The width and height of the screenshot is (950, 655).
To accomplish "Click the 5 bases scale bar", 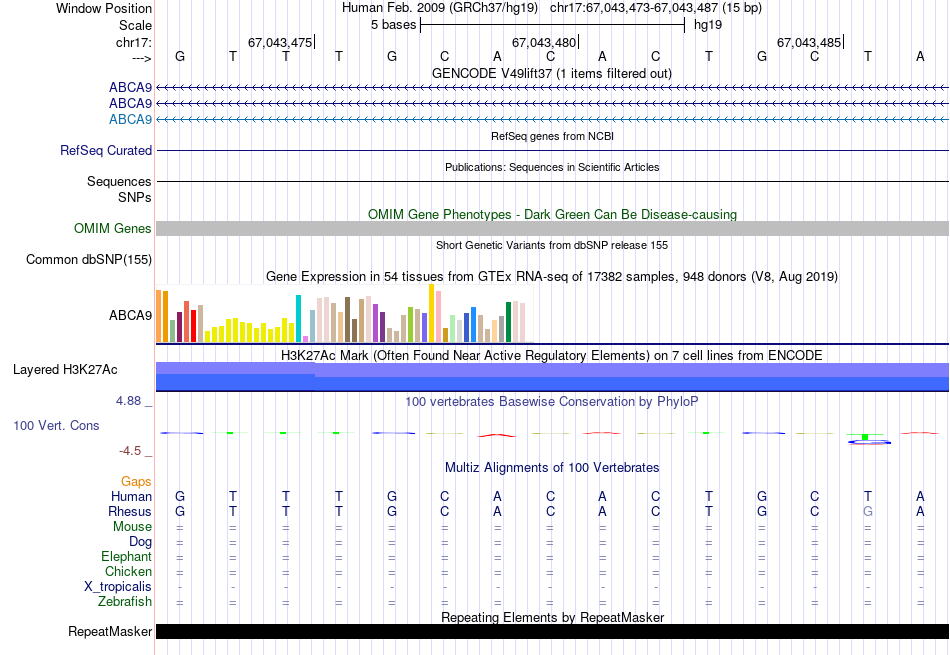I will [552, 25].
